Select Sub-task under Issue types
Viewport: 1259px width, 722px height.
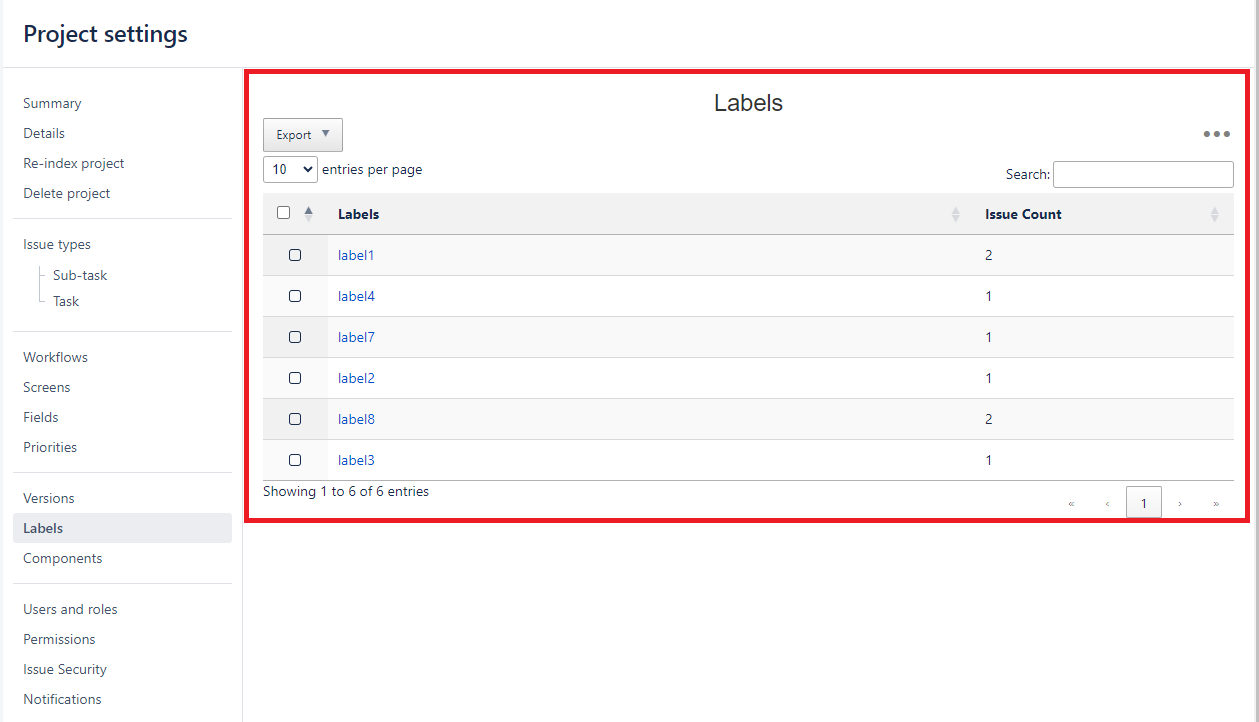tap(80, 275)
